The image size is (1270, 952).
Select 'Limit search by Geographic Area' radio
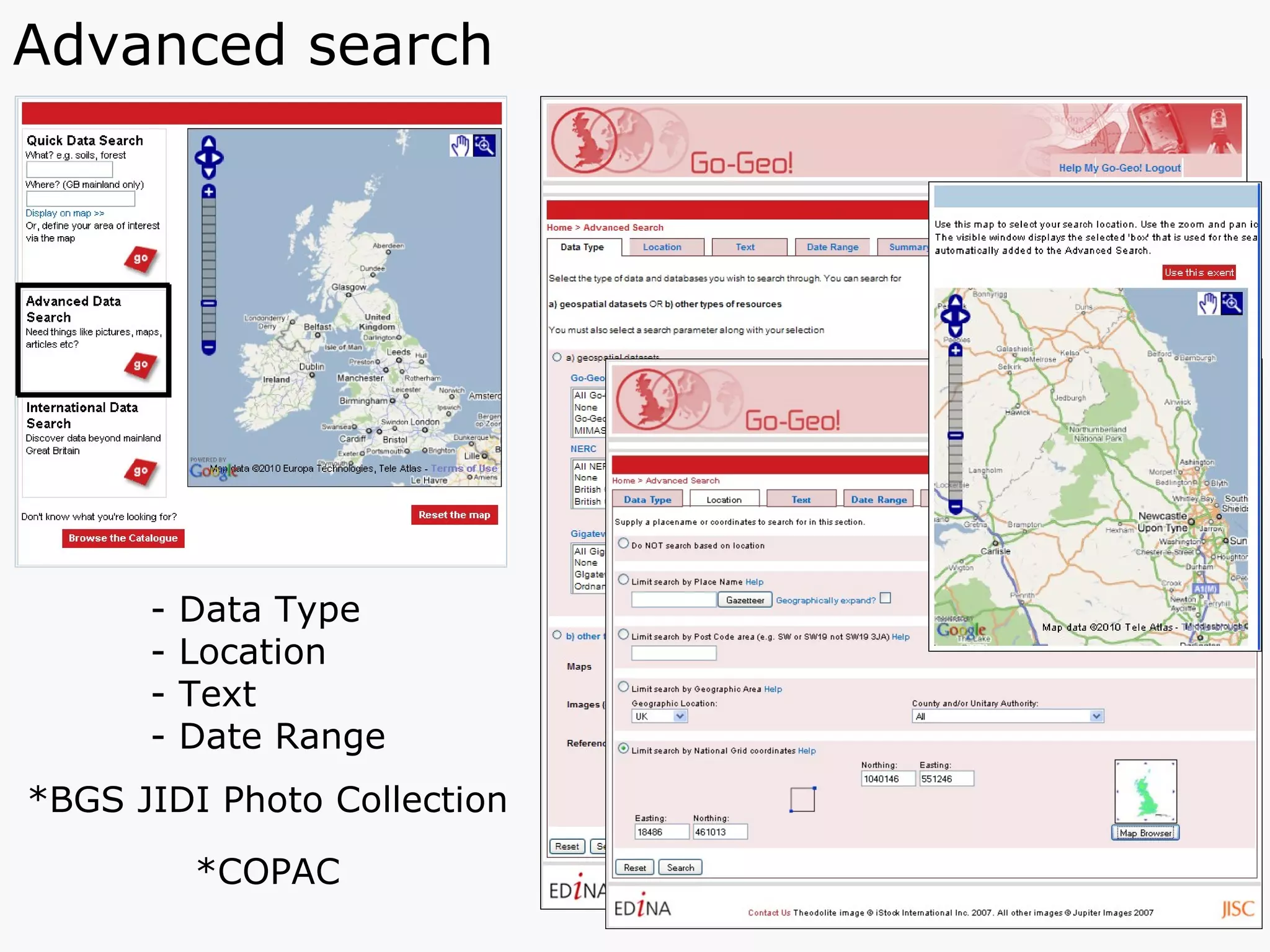623,687
